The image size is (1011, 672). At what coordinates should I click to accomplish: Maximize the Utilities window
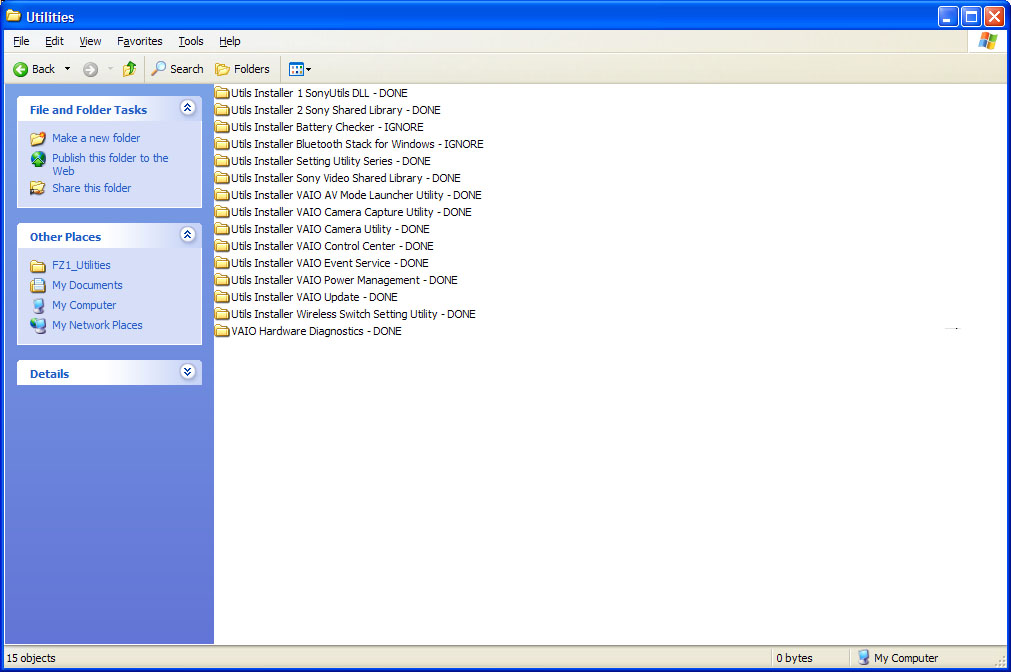pos(970,17)
